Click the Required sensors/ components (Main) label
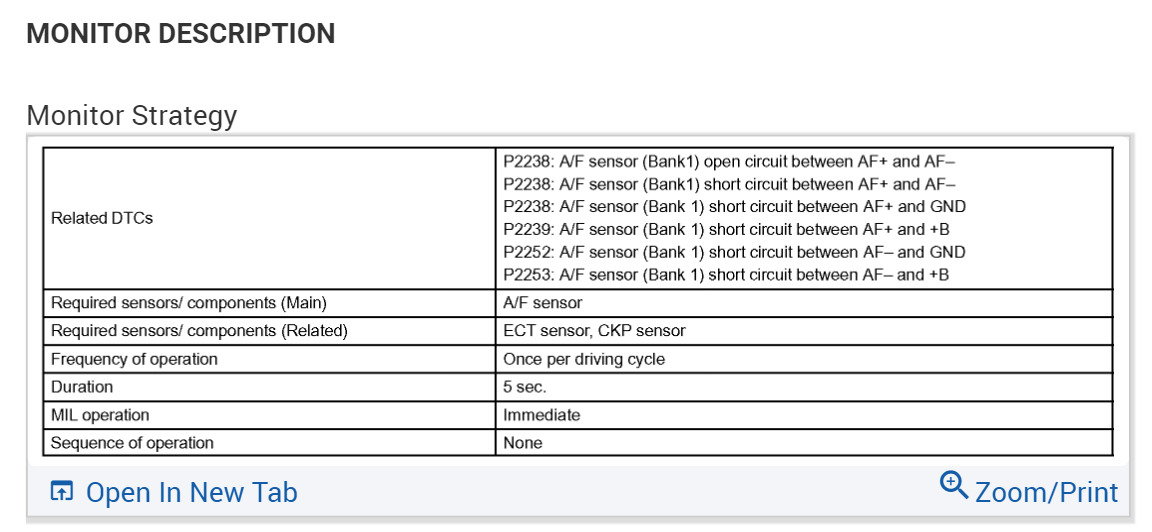Image resolution: width=1152 pixels, height=532 pixels. pyautogui.click(x=189, y=302)
